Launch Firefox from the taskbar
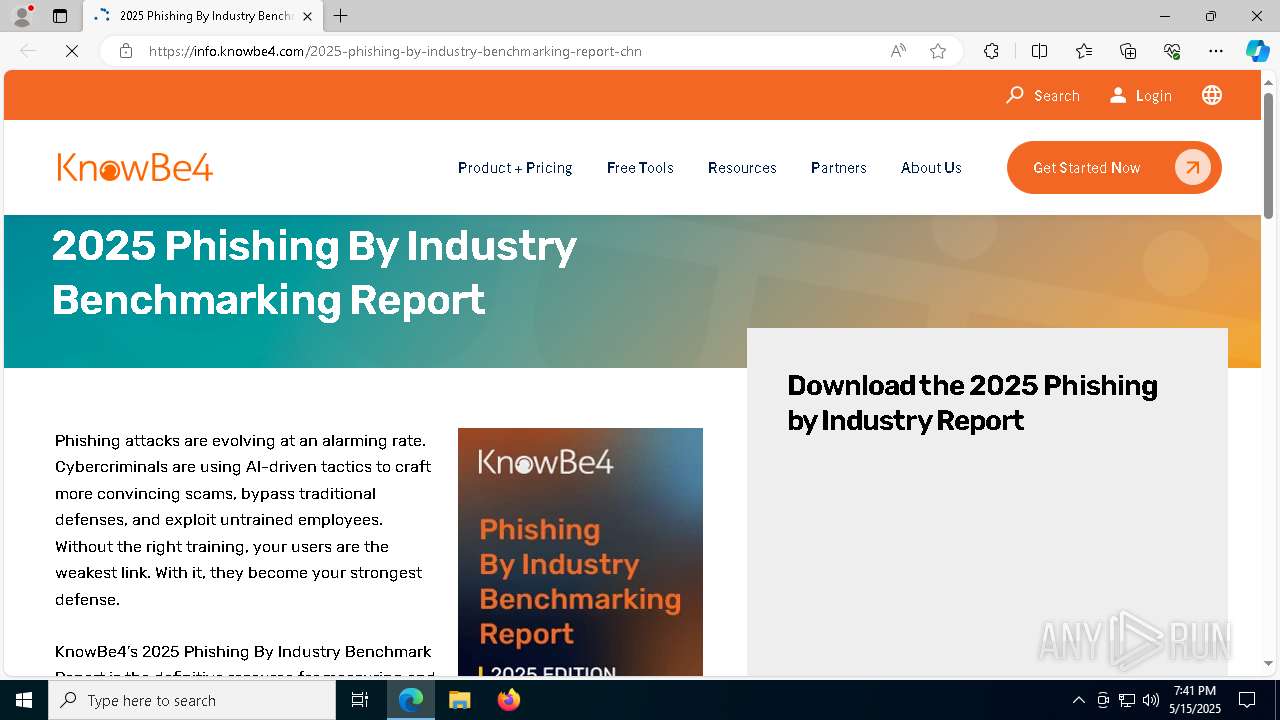Image resolution: width=1280 pixels, height=720 pixels. [509, 700]
